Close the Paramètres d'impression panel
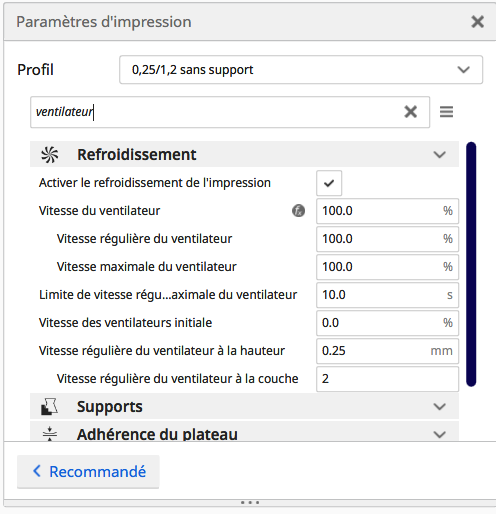Viewport: 496px width, 514px height. pyautogui.click(x=477, y=22)
